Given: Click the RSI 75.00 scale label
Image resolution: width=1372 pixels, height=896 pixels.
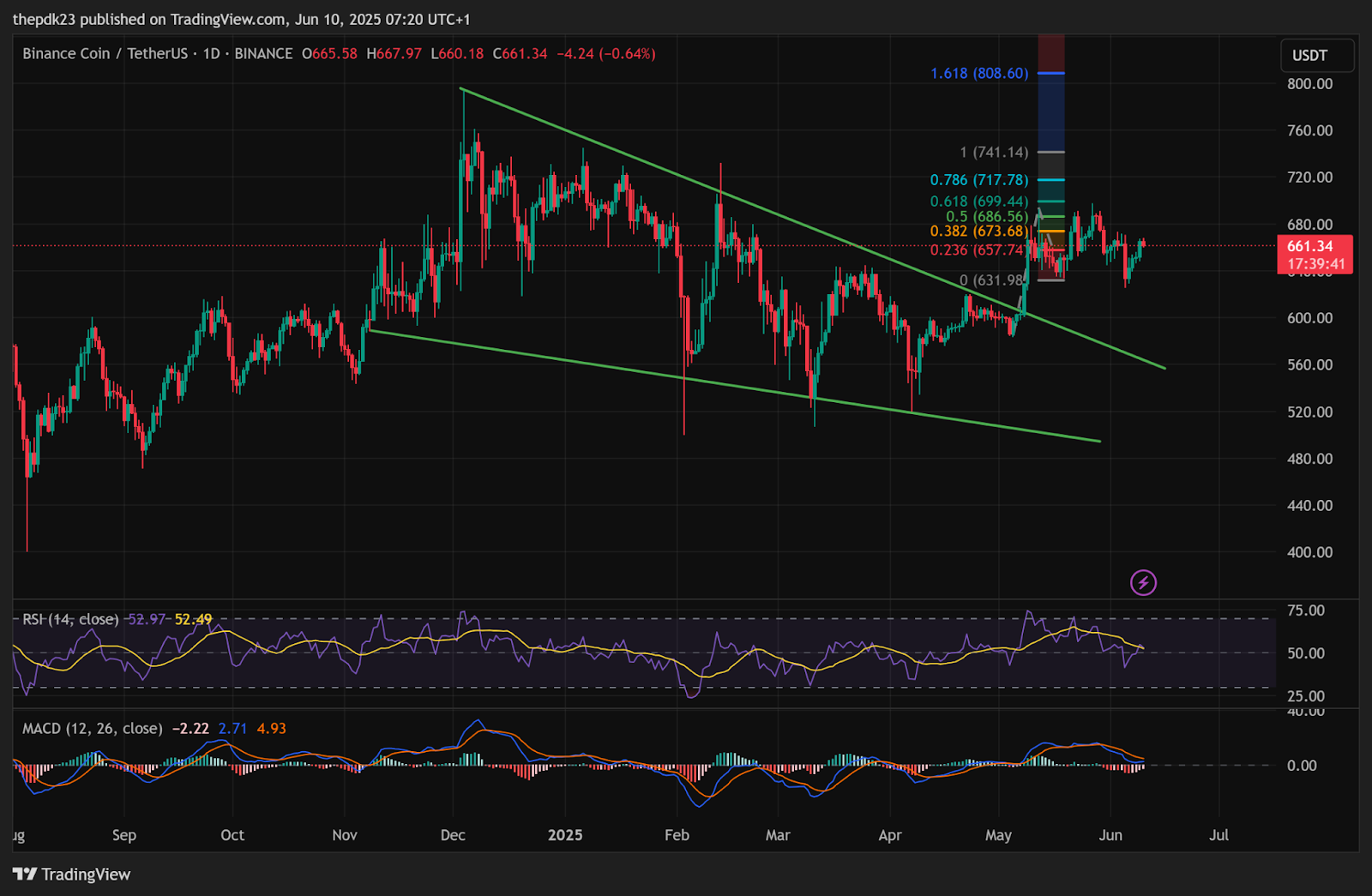Looking at the screenshot, I should [x=1306, y=610].
